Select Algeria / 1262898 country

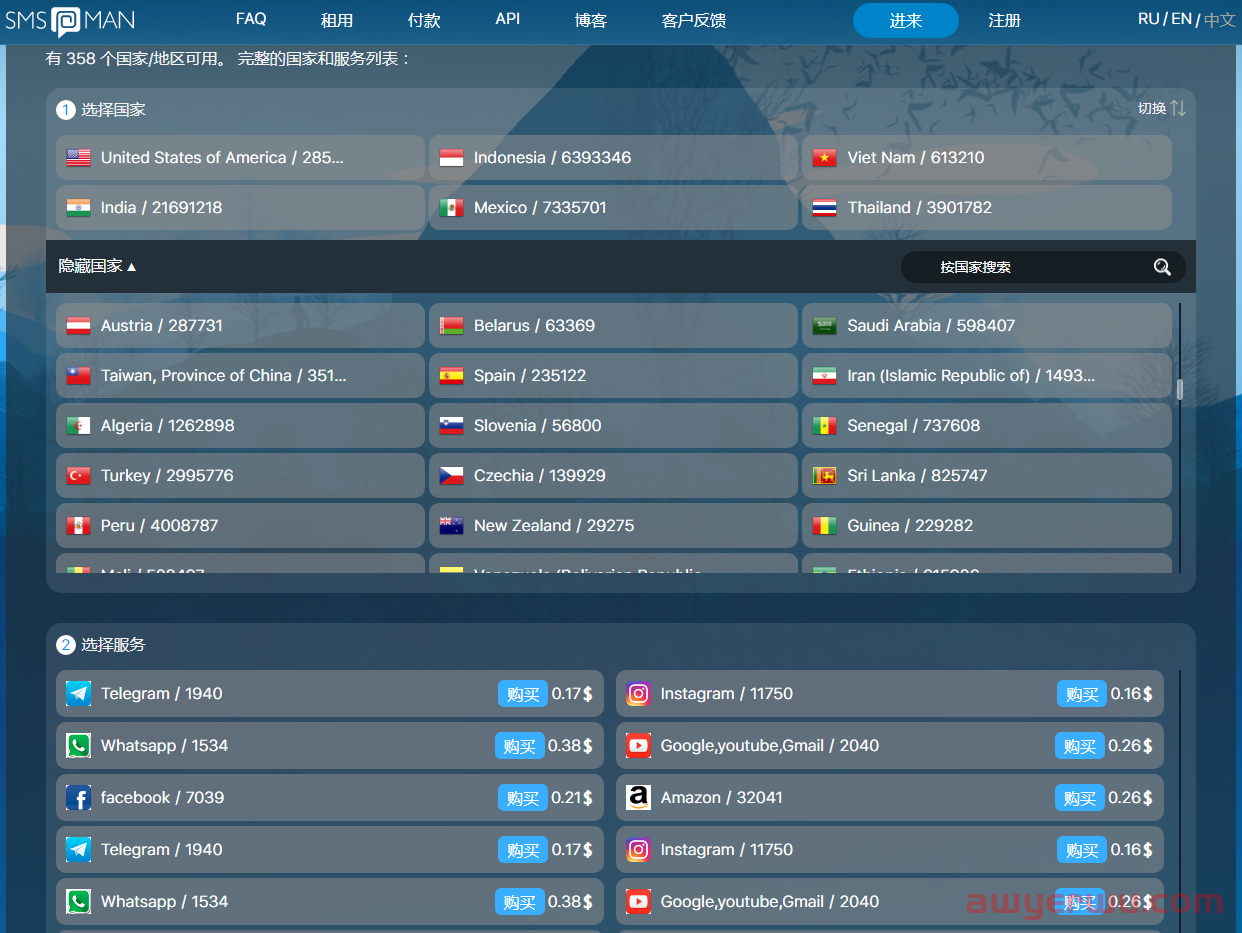pyautogui.click(x=240, y=426)
